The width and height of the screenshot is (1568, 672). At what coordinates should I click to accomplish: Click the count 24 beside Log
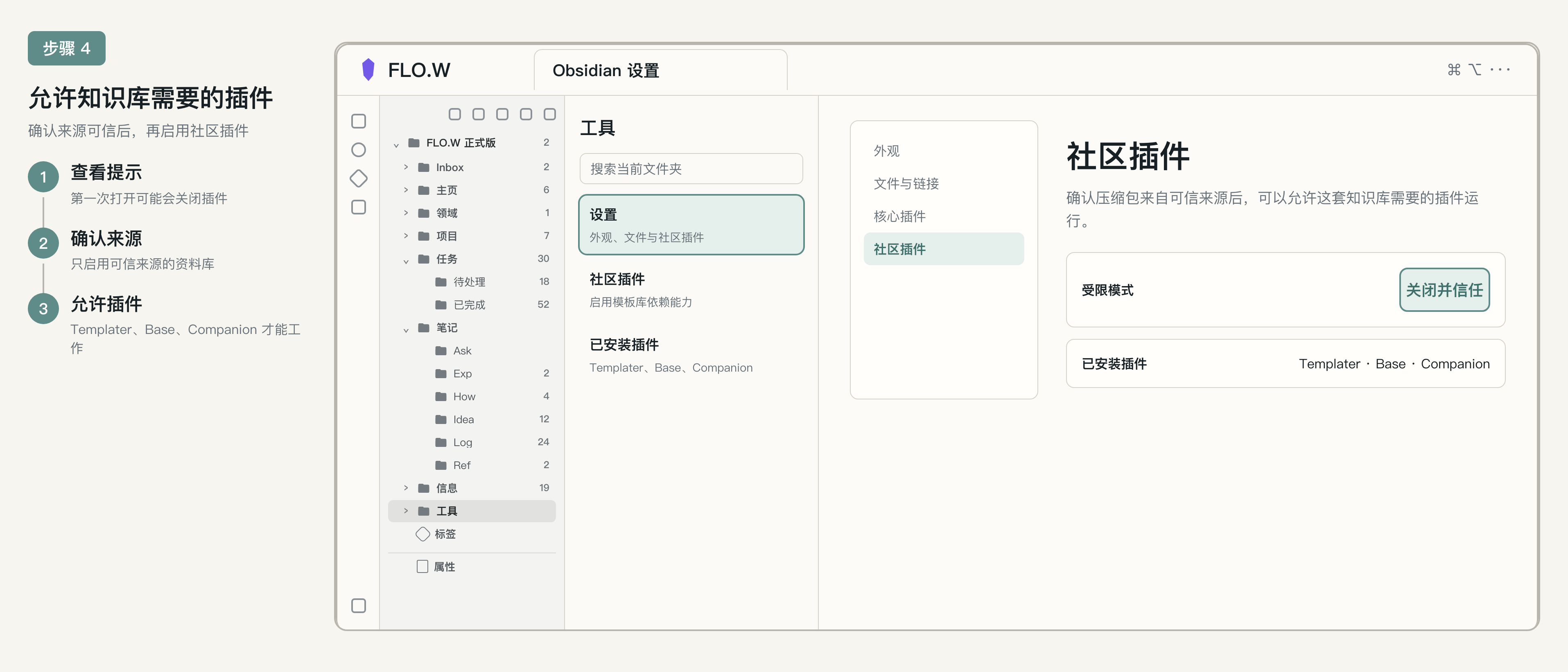(543, 442)
